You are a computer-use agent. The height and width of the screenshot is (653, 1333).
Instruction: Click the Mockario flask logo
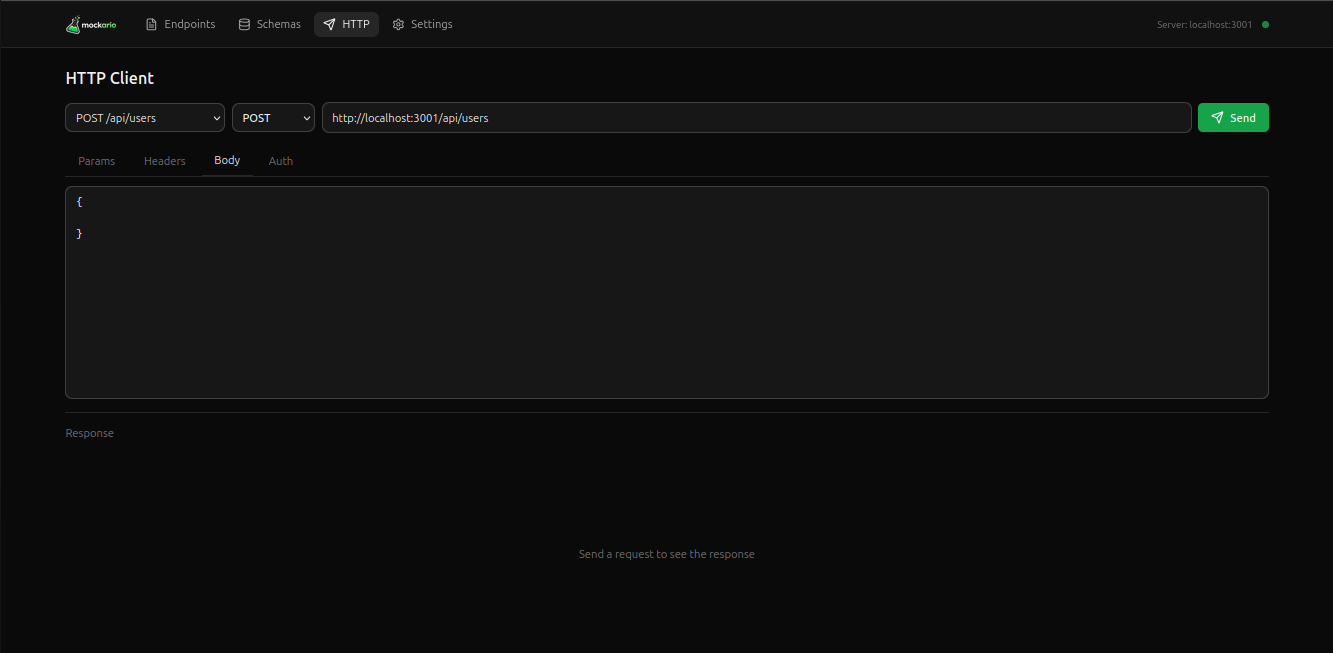[73, 25]
